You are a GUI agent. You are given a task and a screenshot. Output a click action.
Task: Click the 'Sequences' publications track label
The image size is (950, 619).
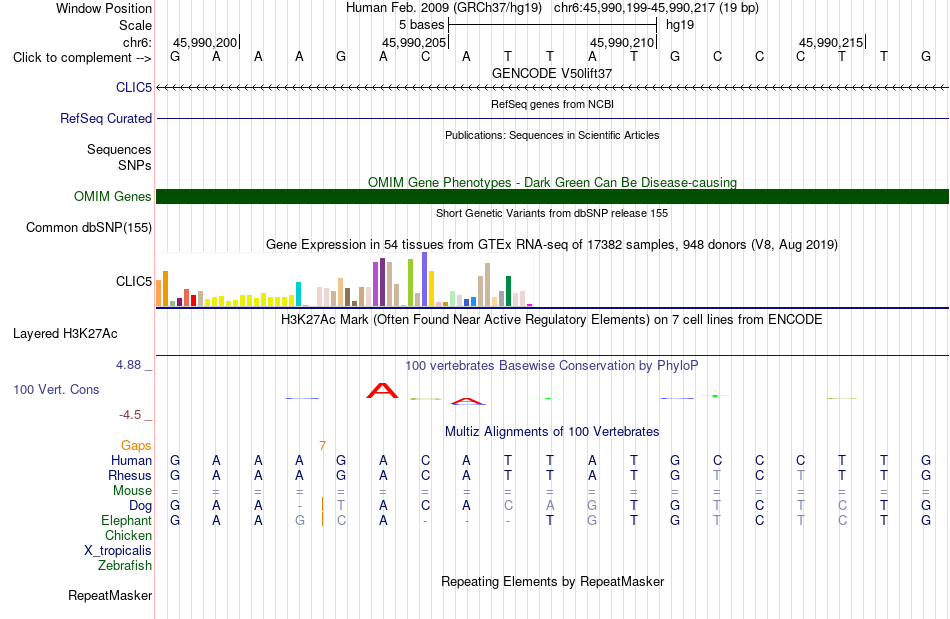coord(119,149)
